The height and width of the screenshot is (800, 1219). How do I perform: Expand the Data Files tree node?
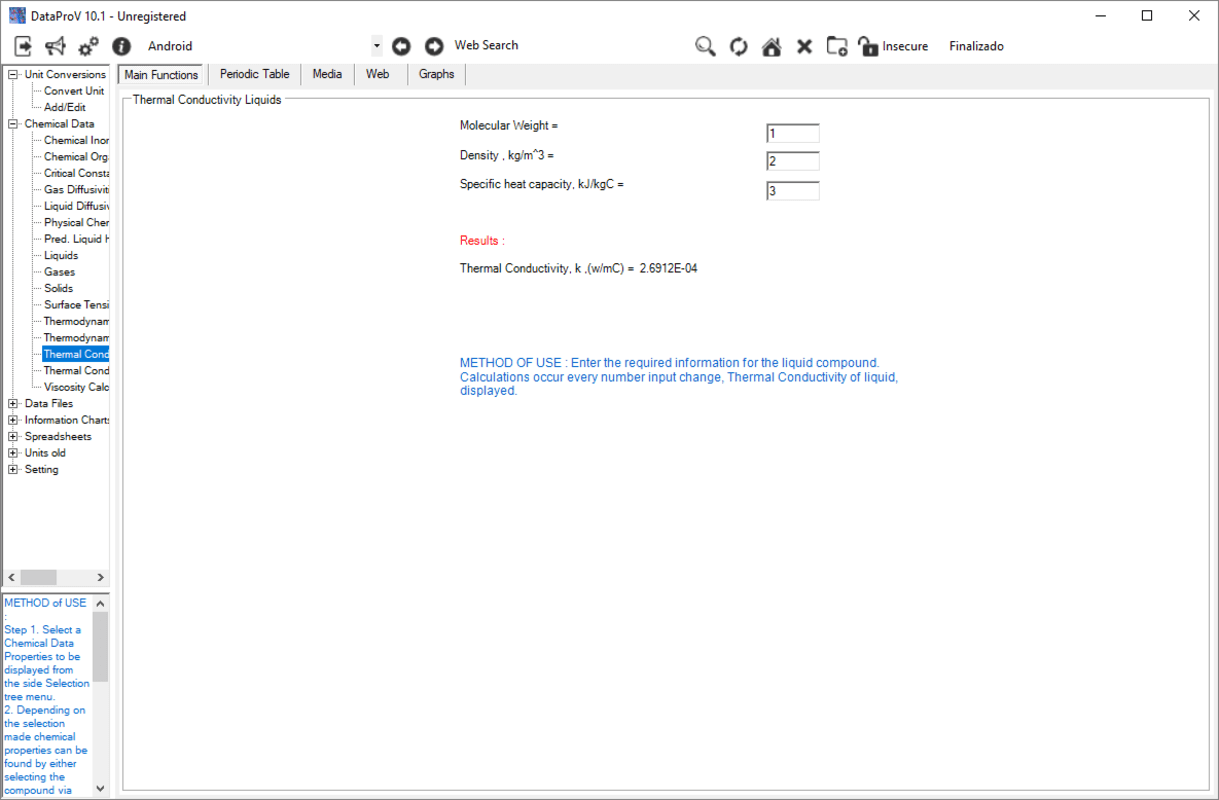[13, 404]
